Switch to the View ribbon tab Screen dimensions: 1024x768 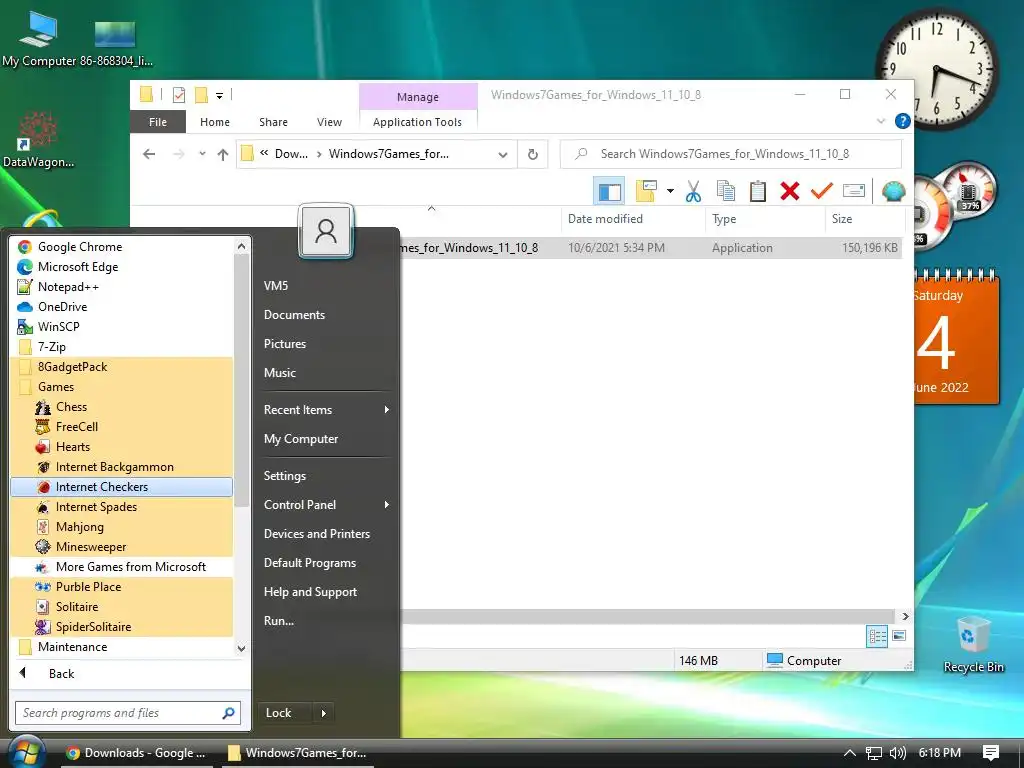(329, 122)
